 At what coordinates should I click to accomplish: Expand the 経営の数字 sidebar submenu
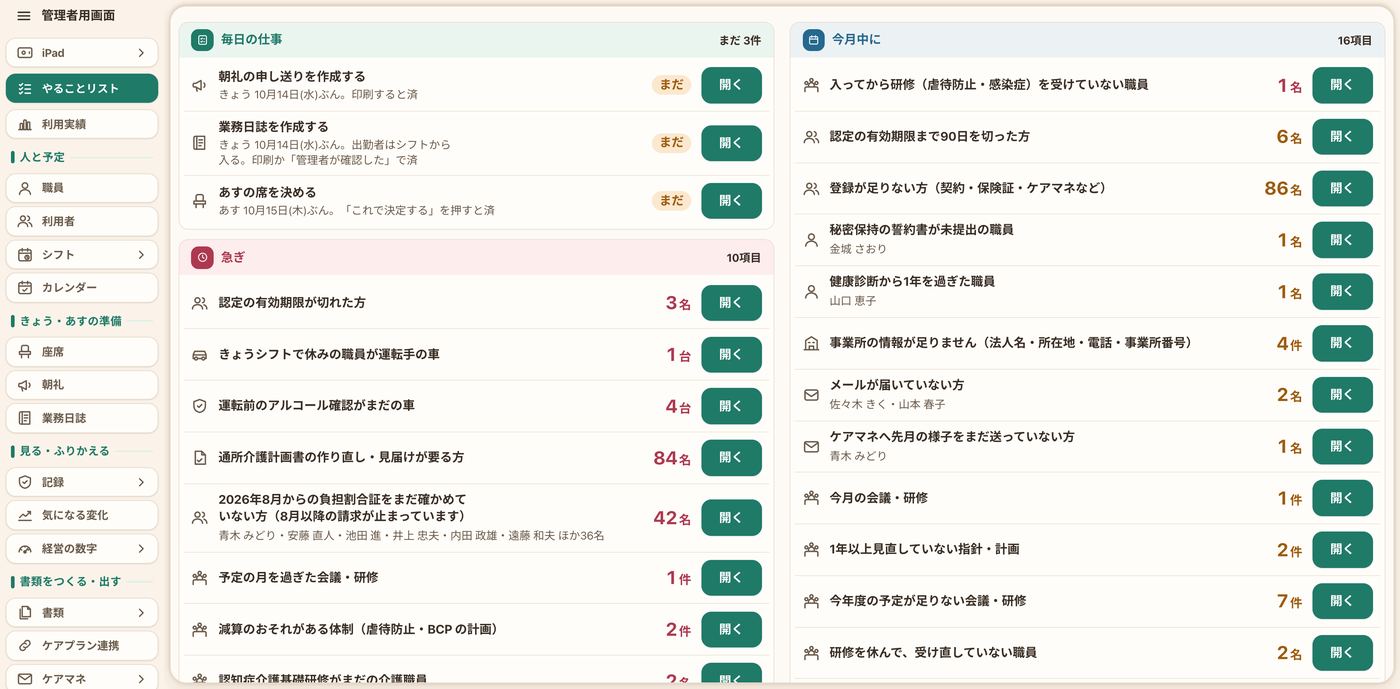(82, 549)
